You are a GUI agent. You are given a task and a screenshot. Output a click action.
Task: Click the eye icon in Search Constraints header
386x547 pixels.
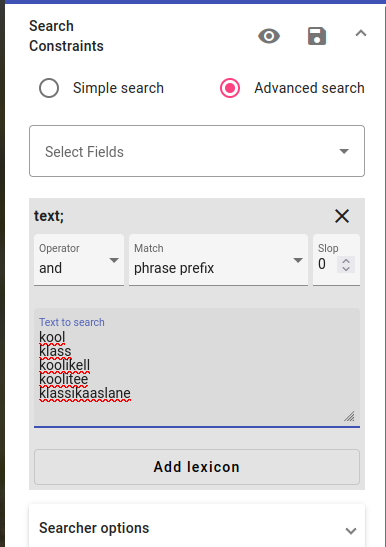click(269, 36)
